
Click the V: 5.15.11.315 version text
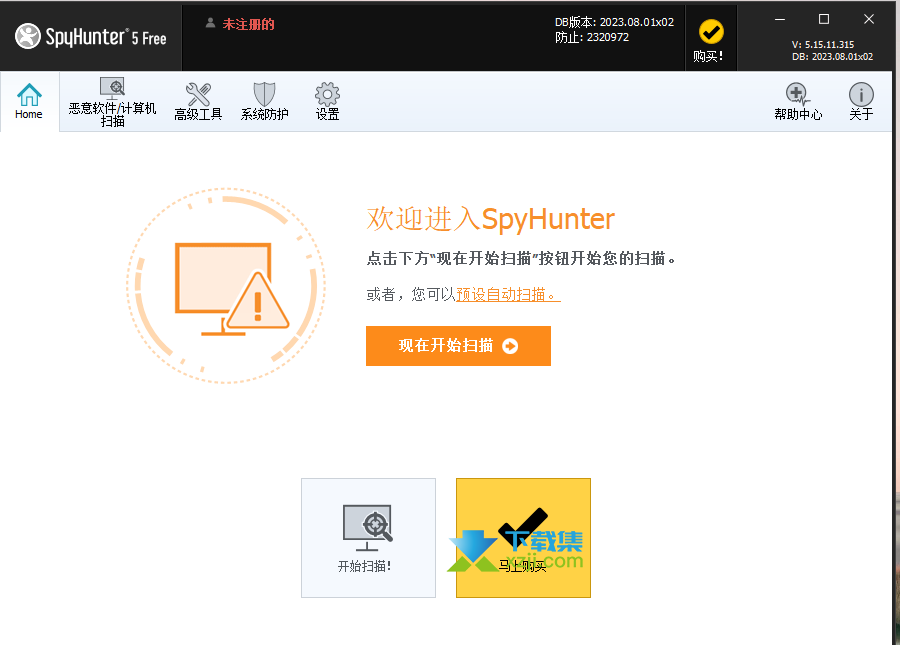[823, 44]
